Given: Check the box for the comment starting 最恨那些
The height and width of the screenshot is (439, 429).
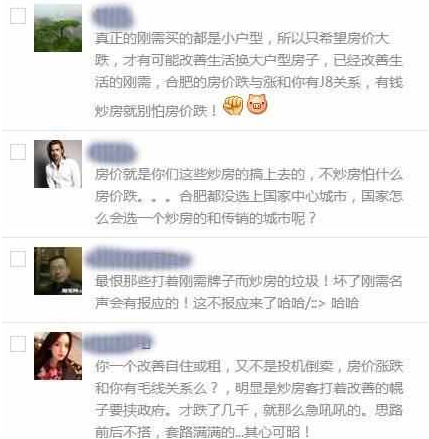Looking at the screenshot, I should point(18,259).
